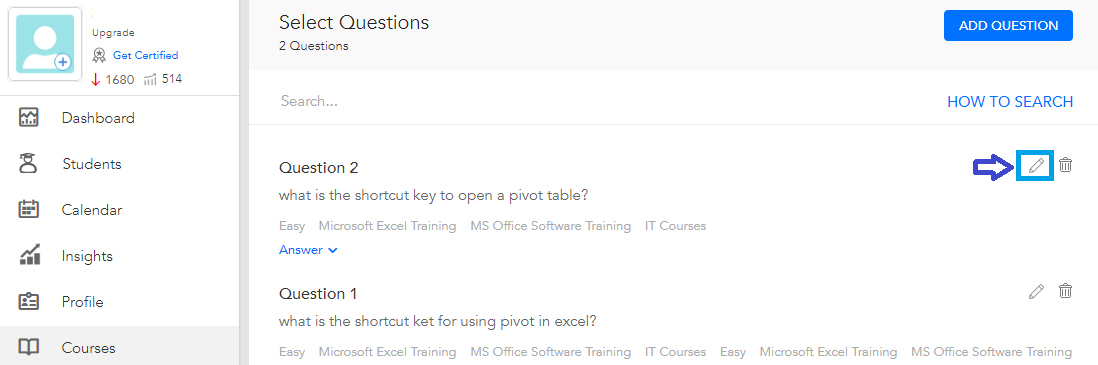Focus the Search questions input field
Screen dimensions: 1098x365
click(602, 101)
